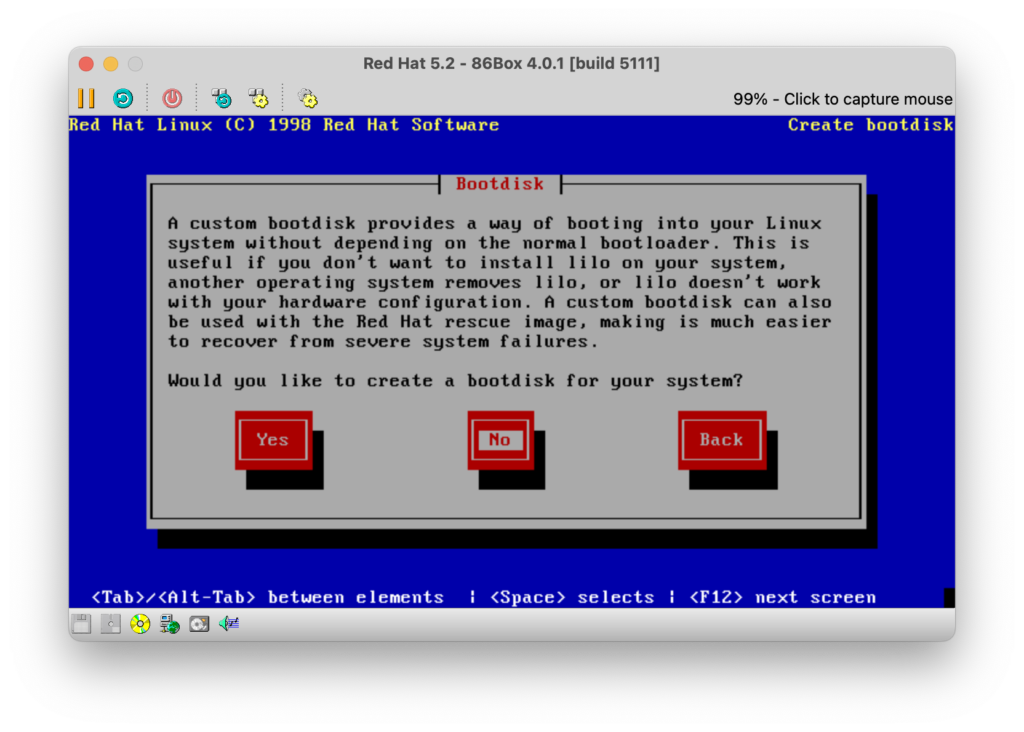Viewport: 1024px width, 732px height.
Task: Pause the emulated machine execution
Action: 86,99
